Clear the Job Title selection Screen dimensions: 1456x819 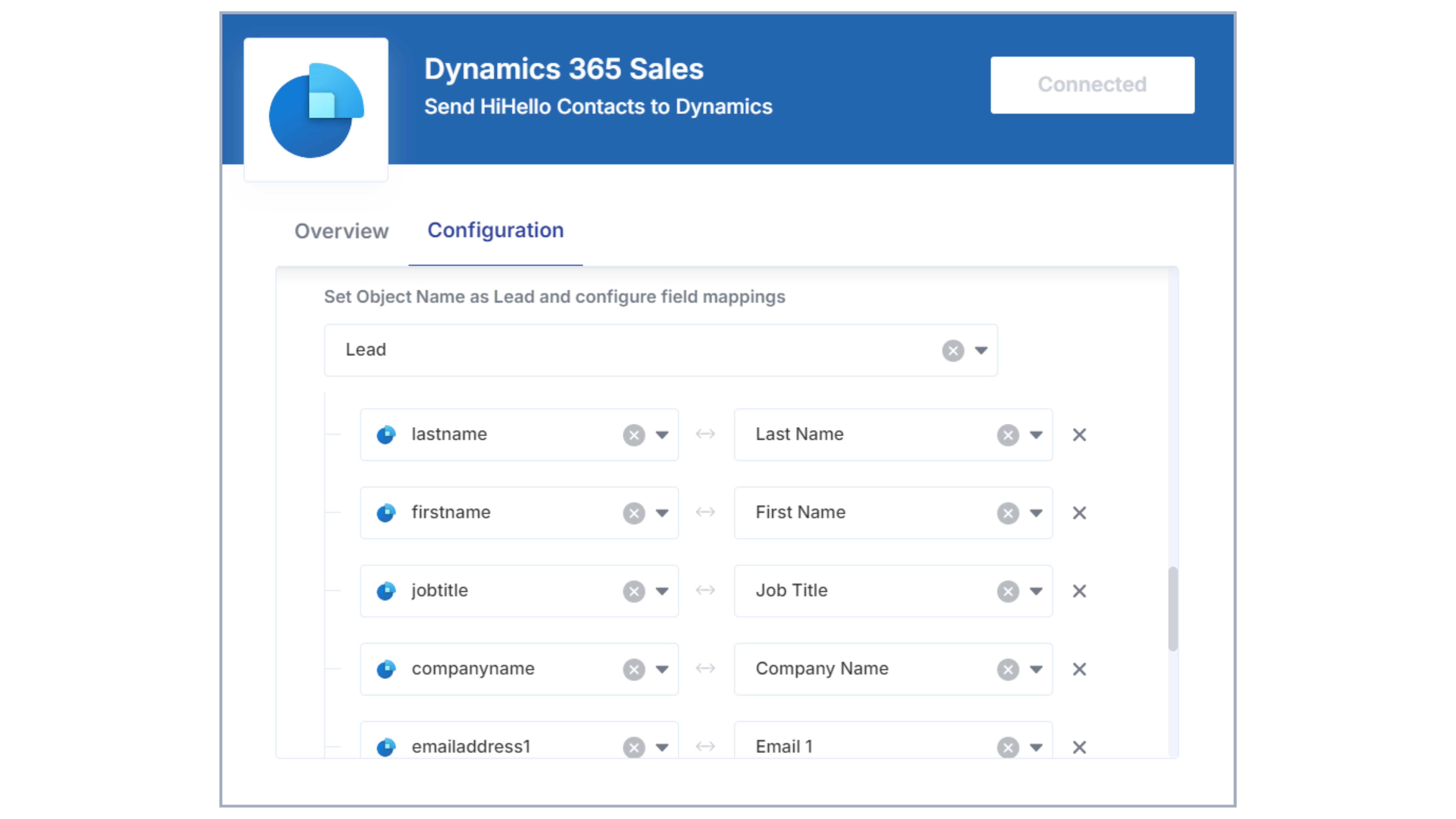pos(1007,591)
